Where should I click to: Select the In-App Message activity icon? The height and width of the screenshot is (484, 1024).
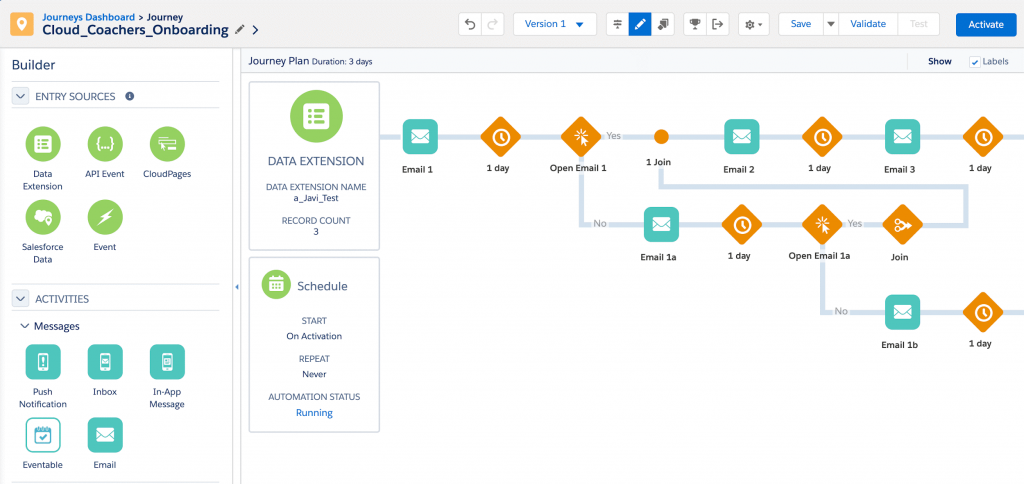(x=167, y=362)
